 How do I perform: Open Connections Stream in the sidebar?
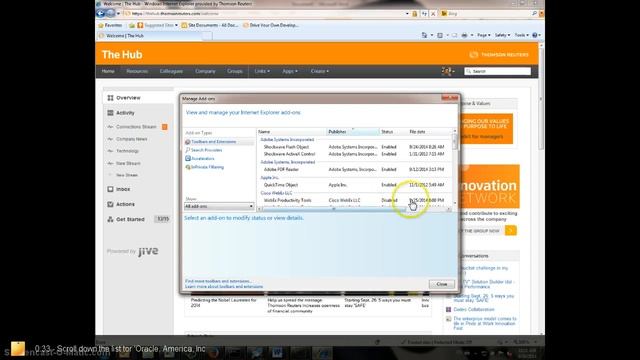(x=136, y=127)
